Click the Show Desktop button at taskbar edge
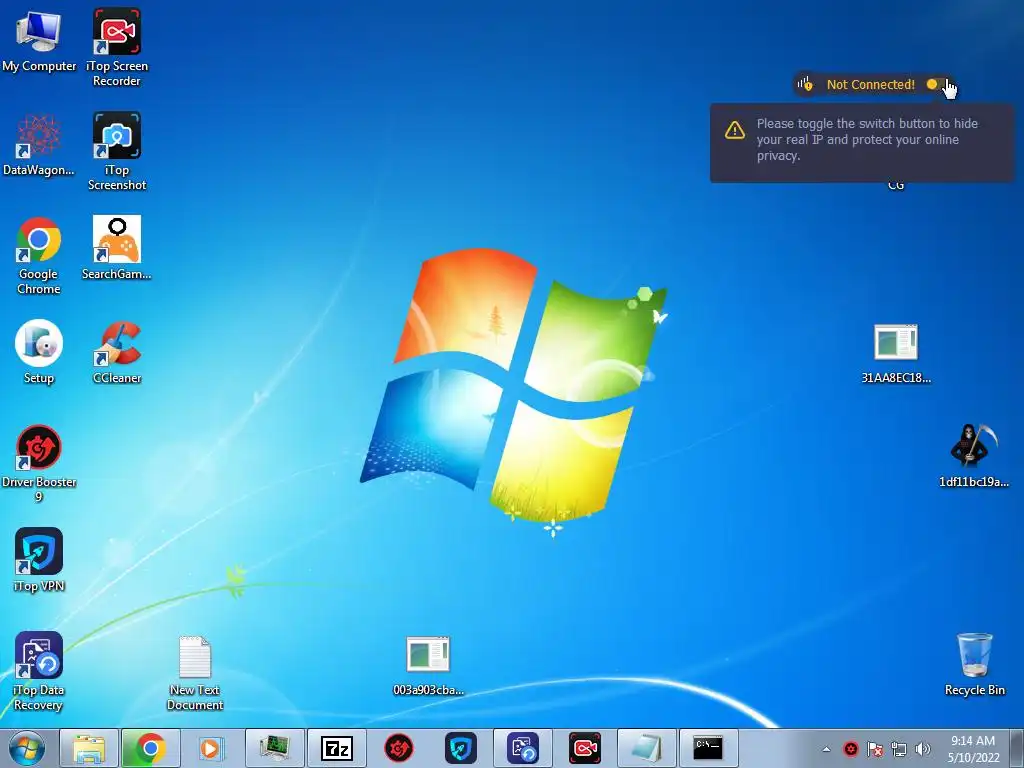1024x768 pixels. tap(1017, 748)
